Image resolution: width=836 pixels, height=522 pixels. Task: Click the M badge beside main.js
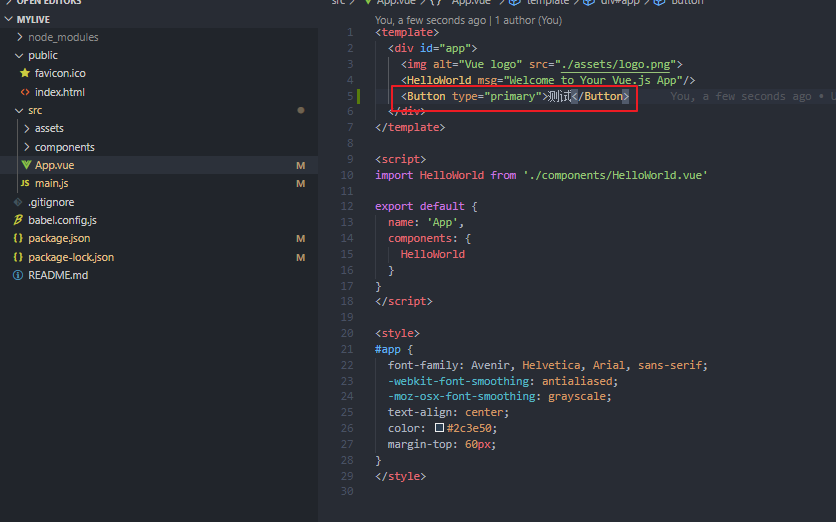(301, 183)
